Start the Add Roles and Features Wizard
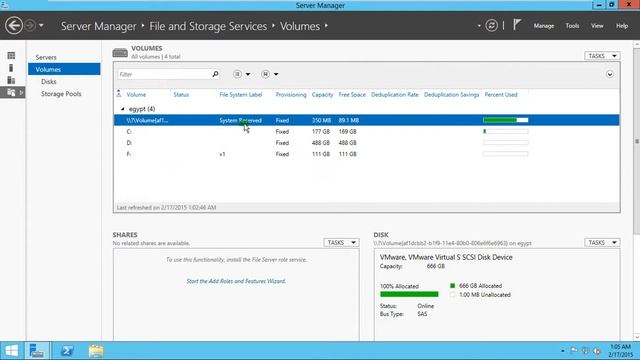The width and height of the screenshot is (640, 360). (236, 281)
